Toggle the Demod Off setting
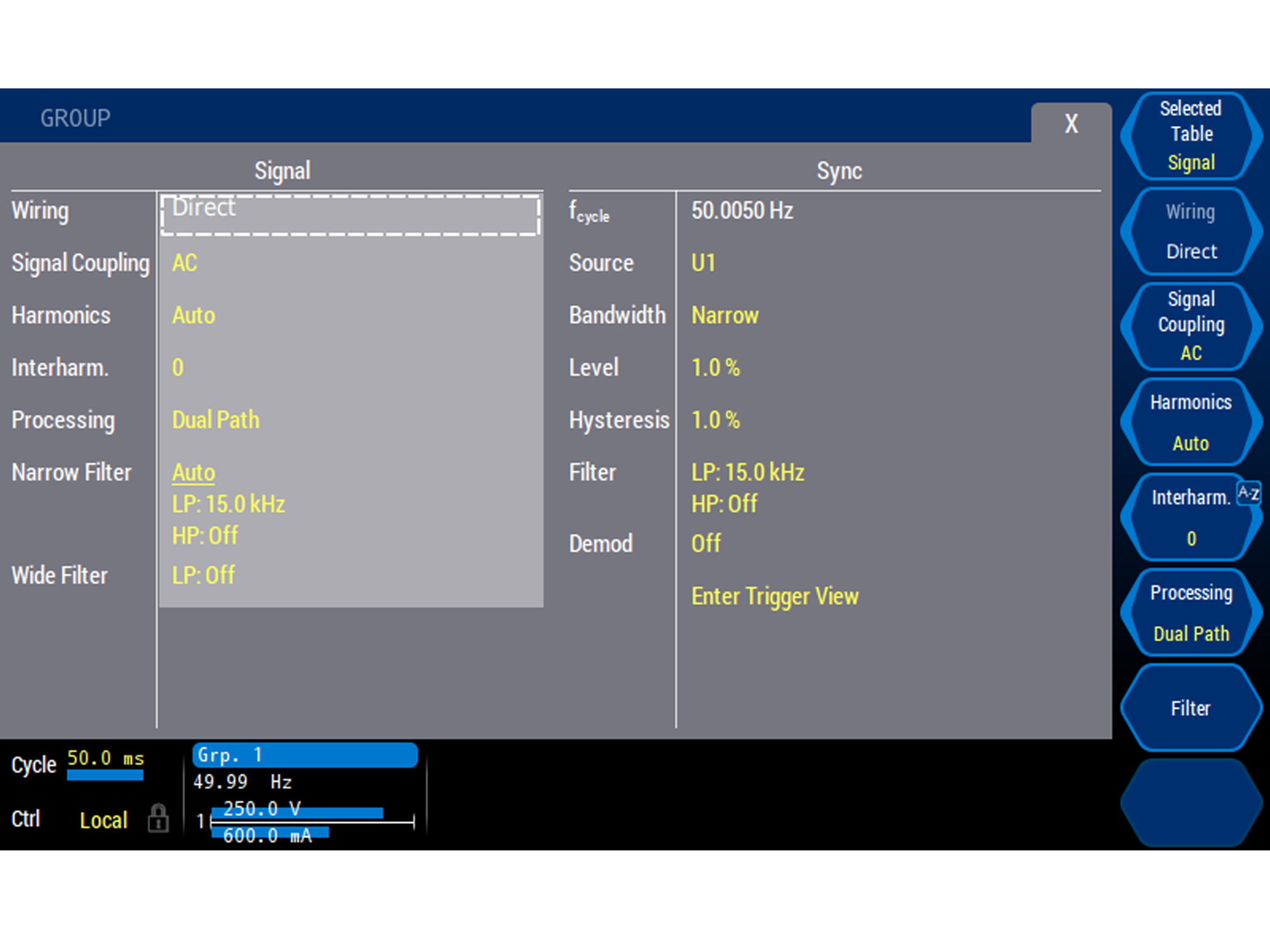This screenshot has width=1270, height=952. click(705, 543)
